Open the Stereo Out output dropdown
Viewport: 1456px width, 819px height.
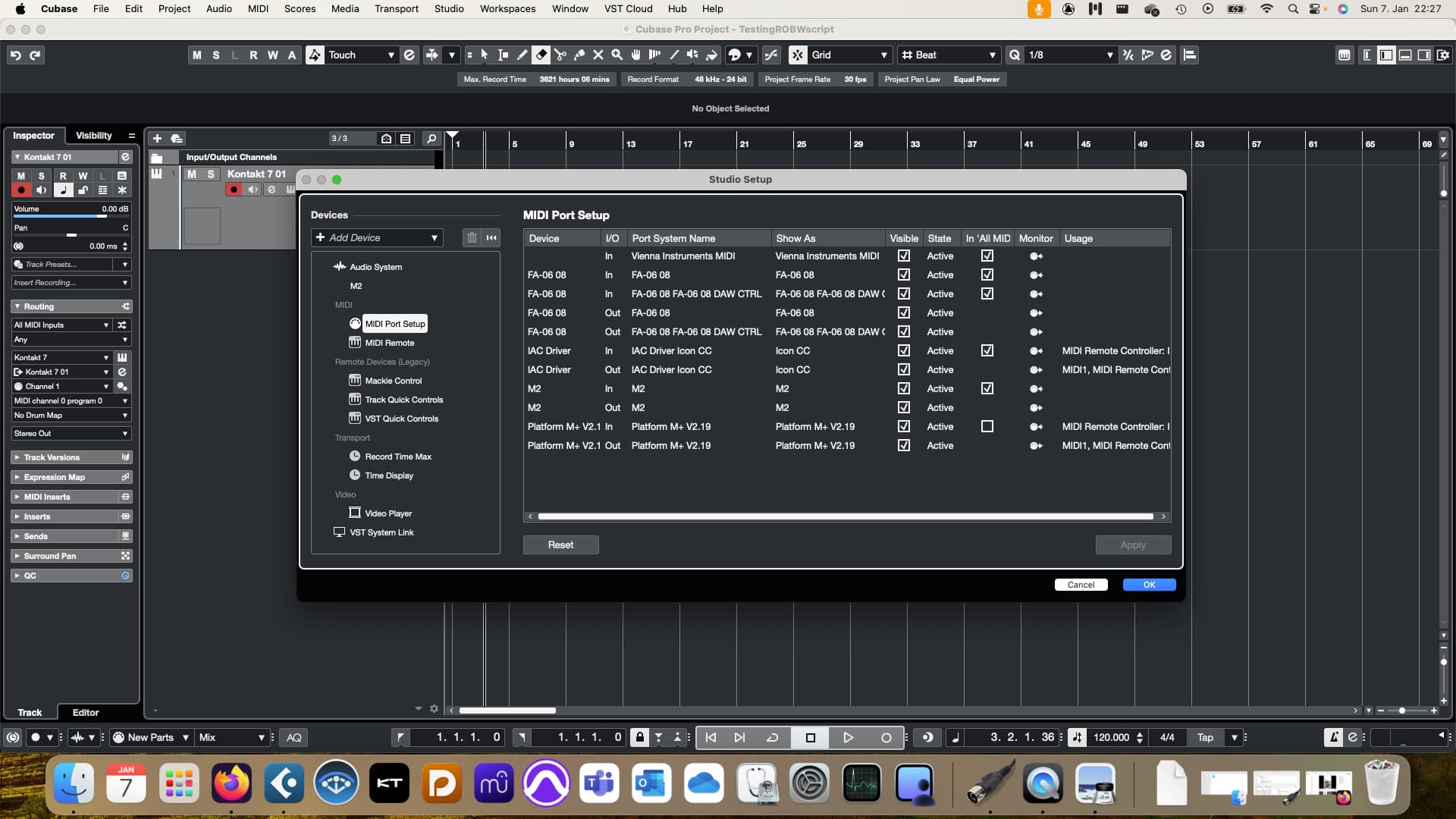[x=71, y=433]
